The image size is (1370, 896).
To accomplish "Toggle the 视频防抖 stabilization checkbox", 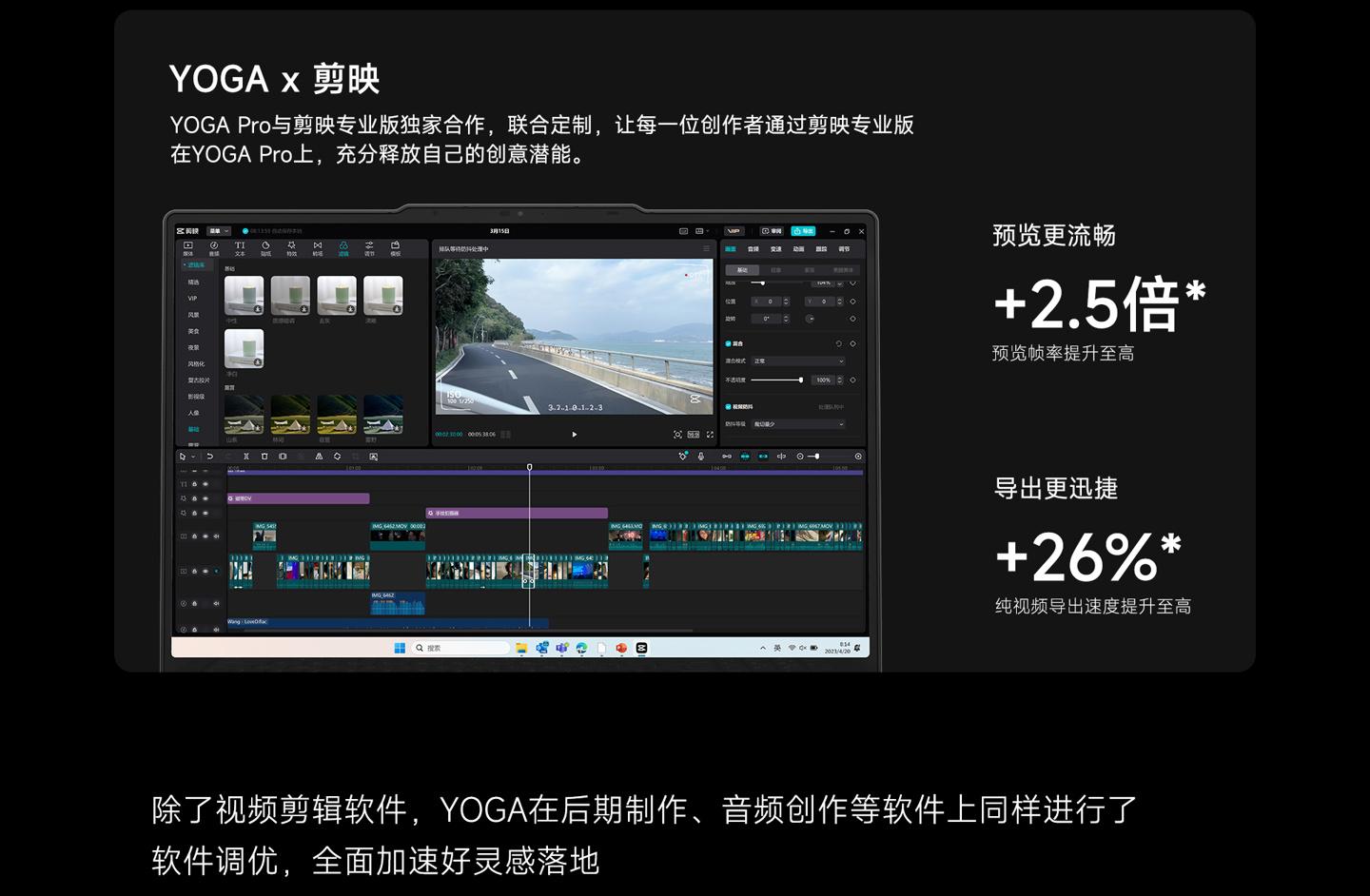I will [x=728, y=407].
